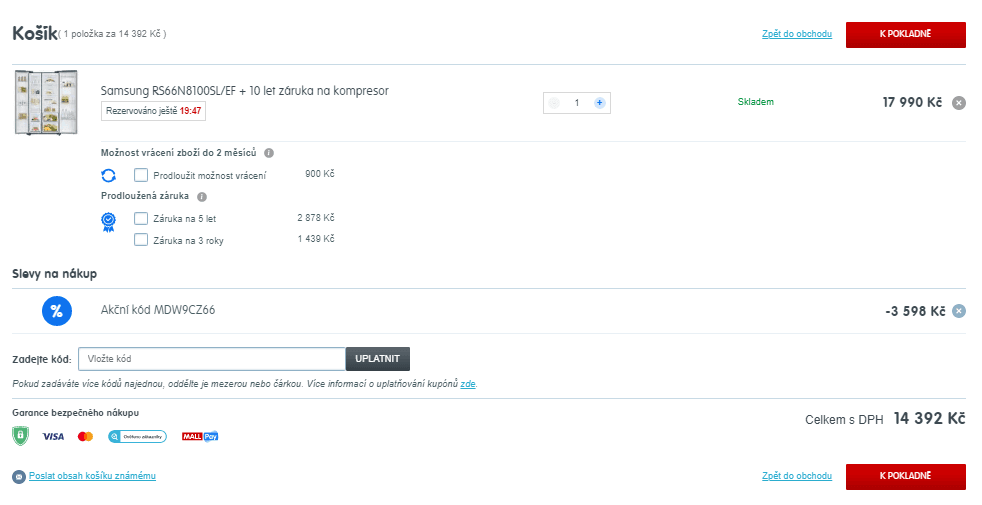The width and height of the screenshot is (982, 505).
Task: Open product title Samsung RS66N8100SL/EF
Action: tap(245, 91)
